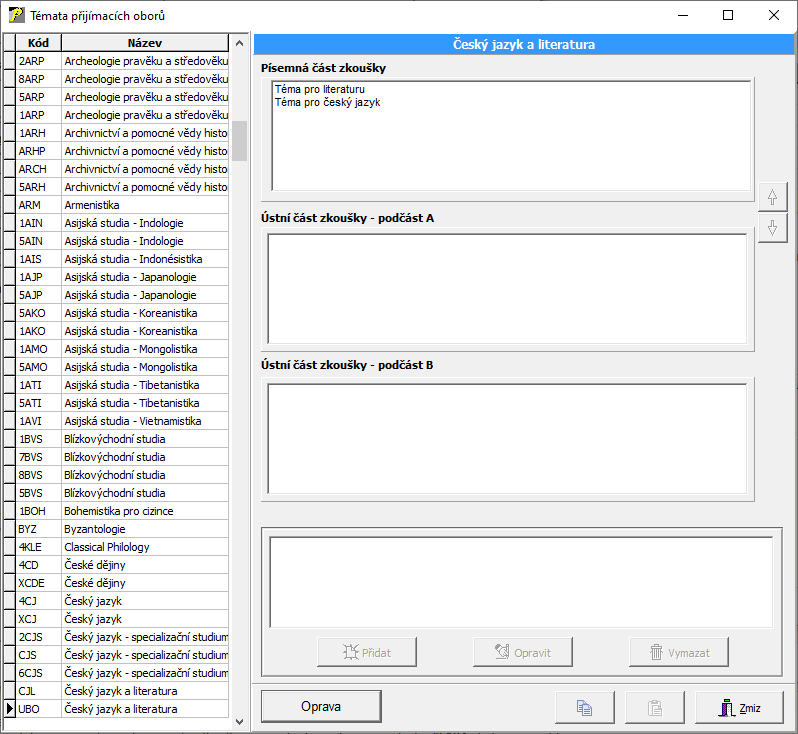Click the empty oral exam podčást A list

[506, 288]
